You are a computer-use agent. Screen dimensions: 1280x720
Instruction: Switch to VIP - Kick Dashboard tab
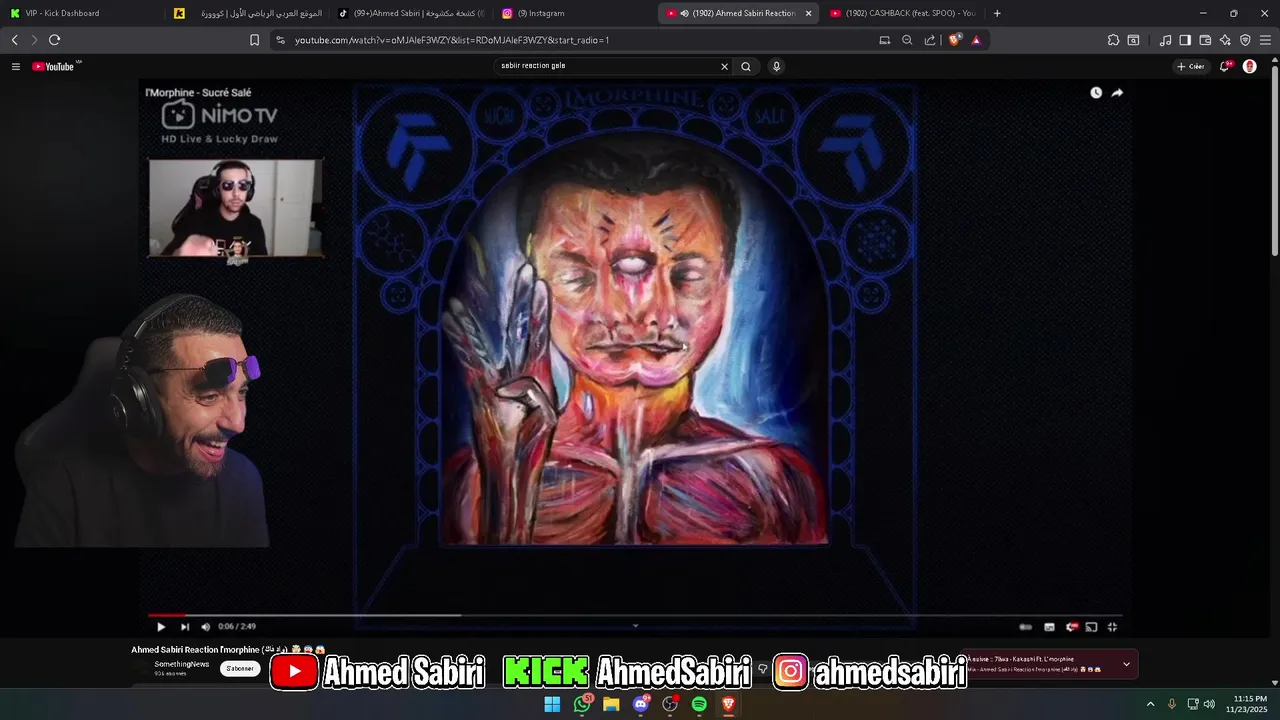[82, 13]
